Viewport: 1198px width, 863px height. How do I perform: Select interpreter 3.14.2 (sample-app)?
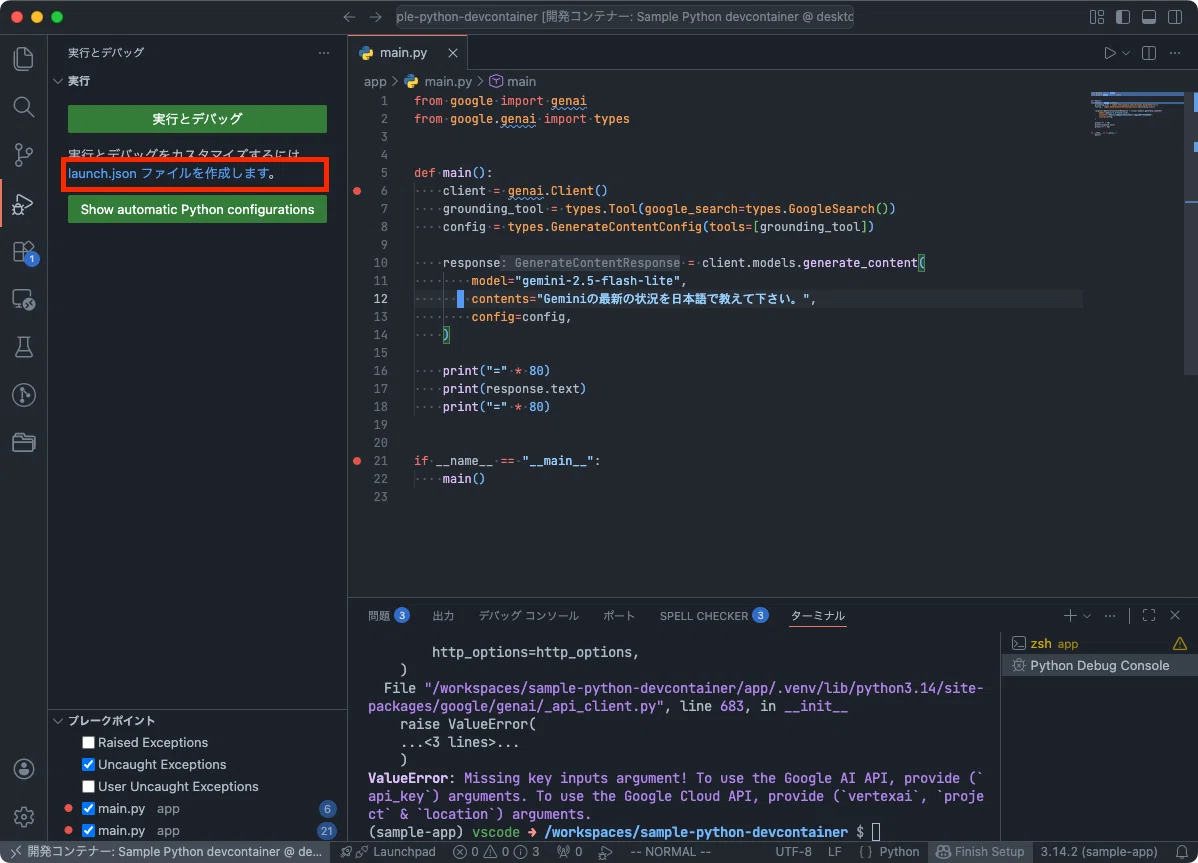pos(1099,852)
